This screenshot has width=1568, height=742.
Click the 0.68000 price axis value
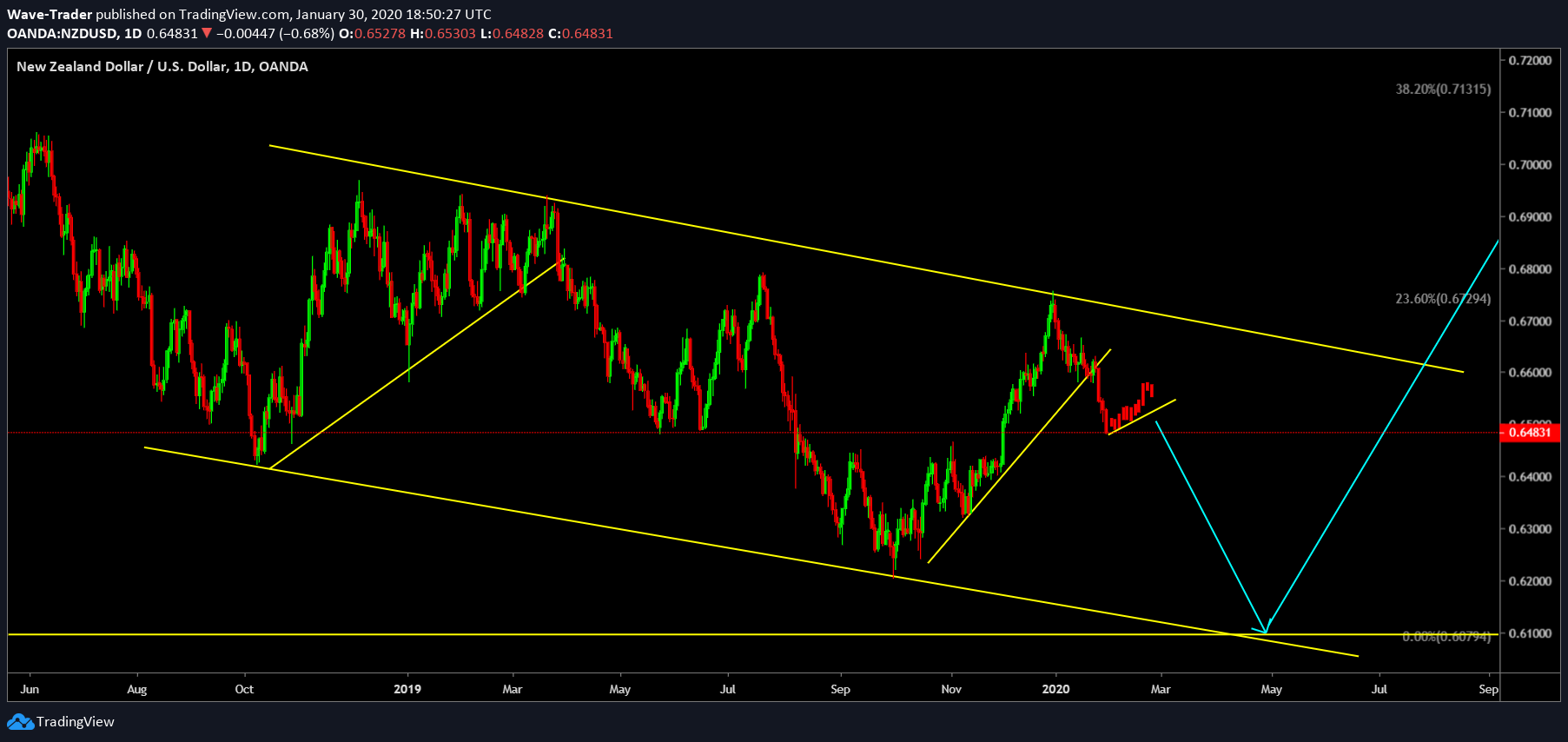tap(1530, 269)
